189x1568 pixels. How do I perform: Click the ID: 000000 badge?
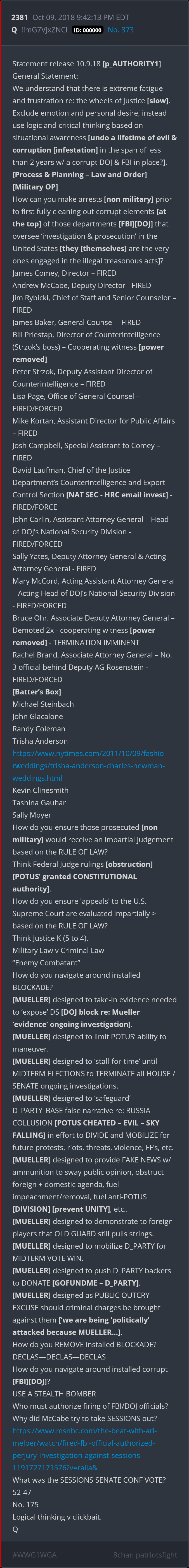pyautogui.click(x=88, y=30)
